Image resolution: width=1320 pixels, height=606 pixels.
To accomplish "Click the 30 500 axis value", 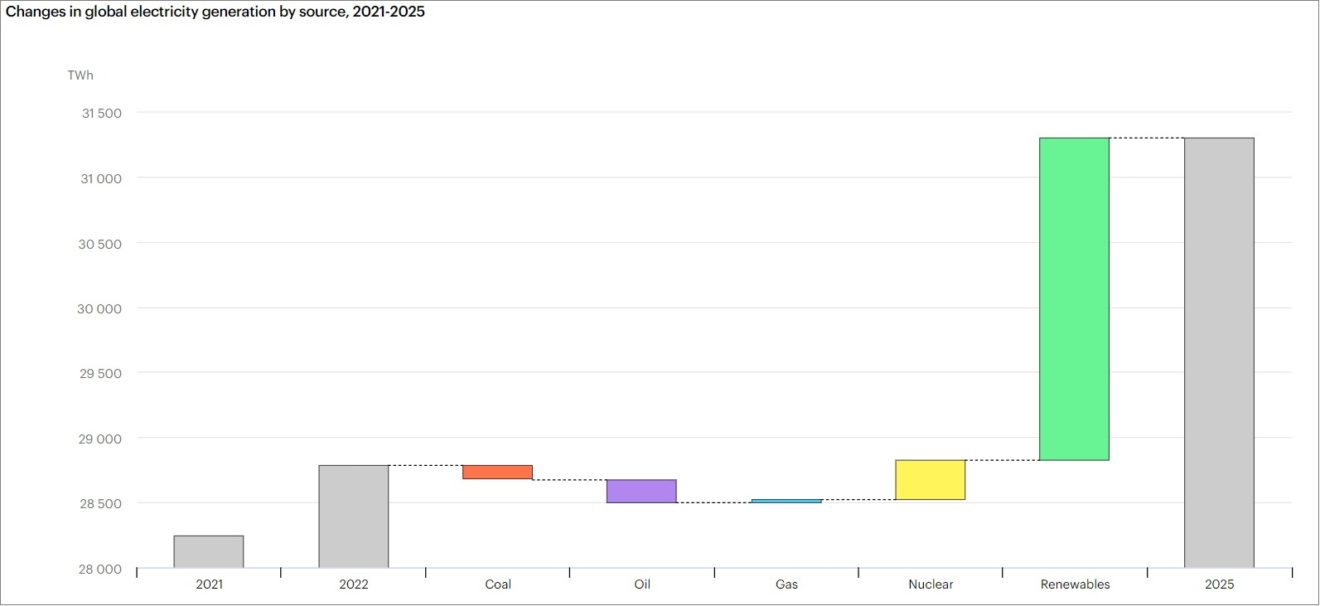I will tap(101, 243).
